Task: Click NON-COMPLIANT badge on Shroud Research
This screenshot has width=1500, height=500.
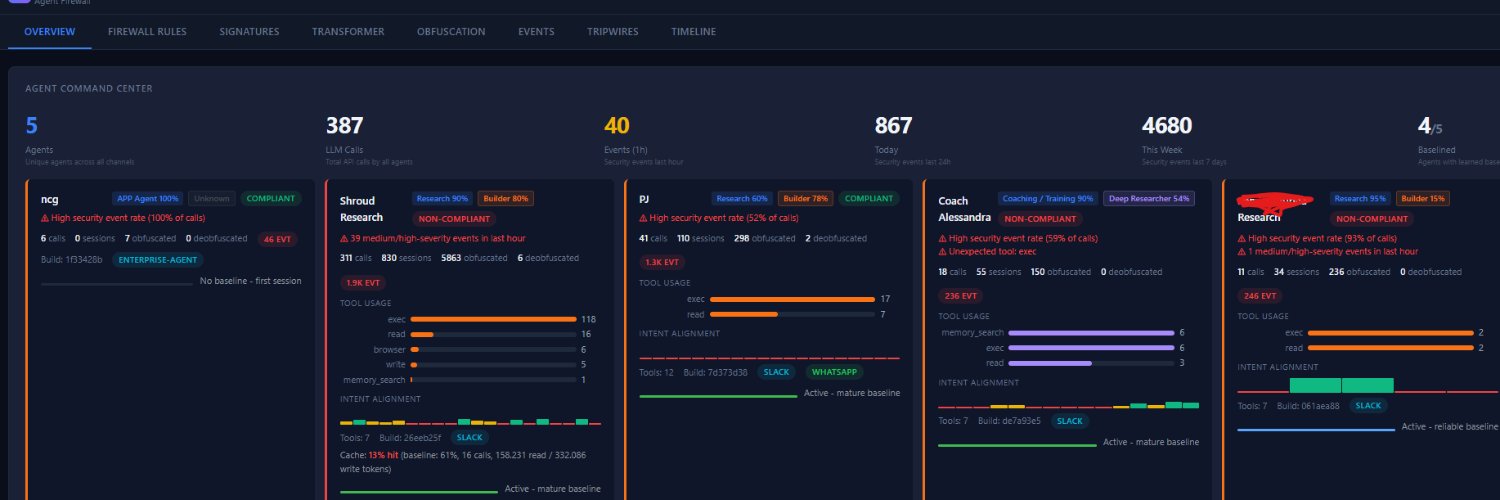Action: tap(452, 218)
